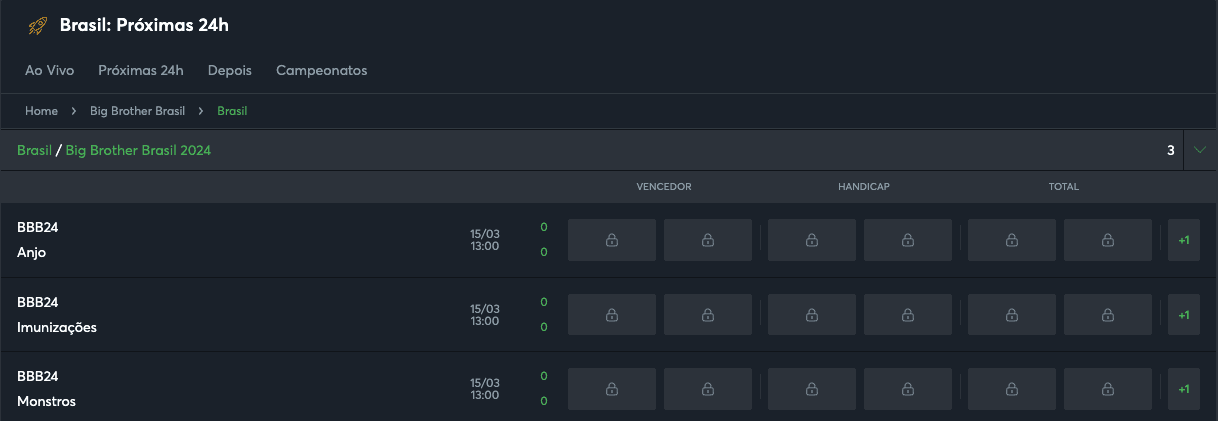Click first locked Handicap odds in Monstros row
This screenshot has width=1218, height=421.
click(x=812, y=389)
